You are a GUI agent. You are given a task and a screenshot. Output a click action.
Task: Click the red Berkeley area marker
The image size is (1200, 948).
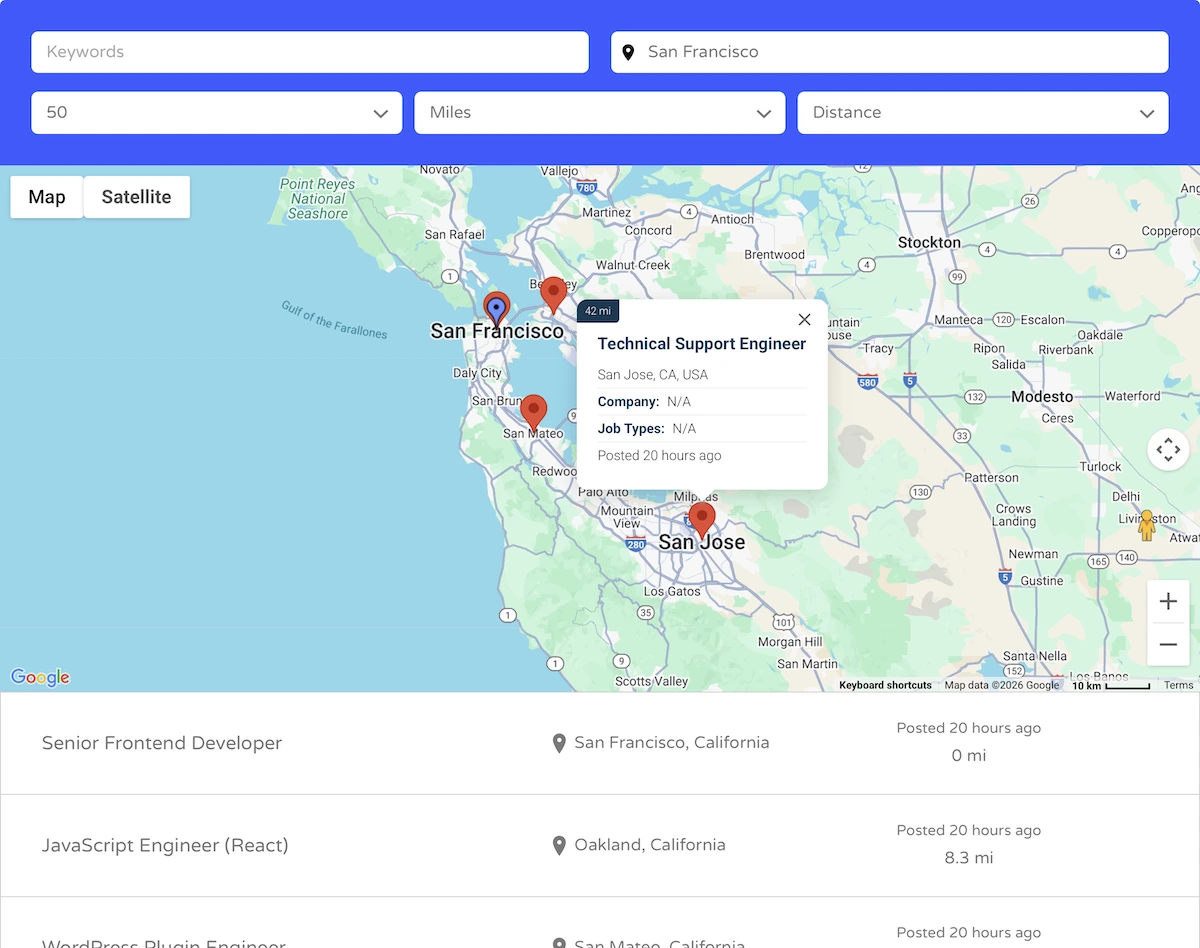[554, 293]
